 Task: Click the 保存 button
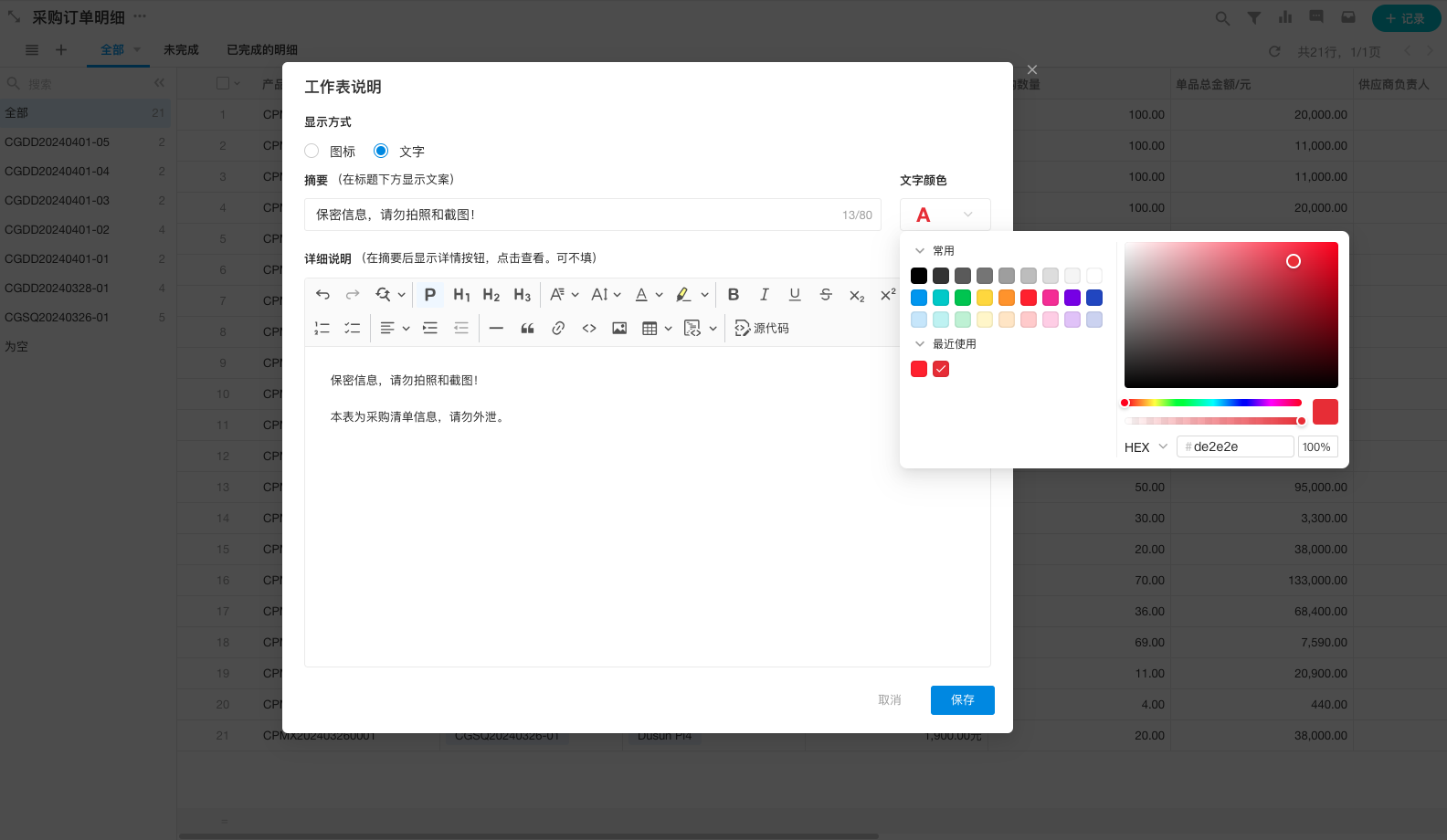click(x=963, y=700)
